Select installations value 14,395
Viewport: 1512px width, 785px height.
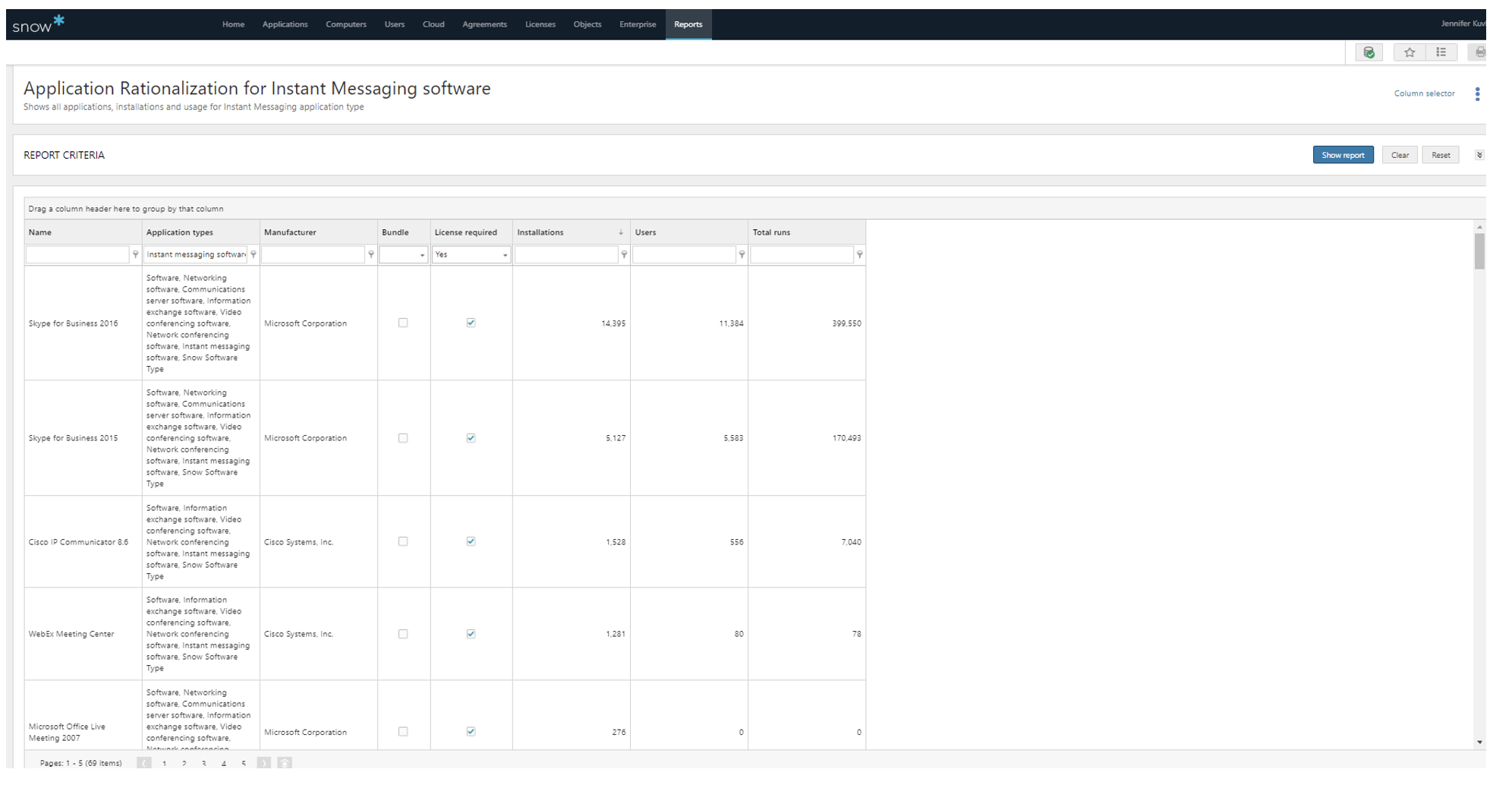coord(613,323)
